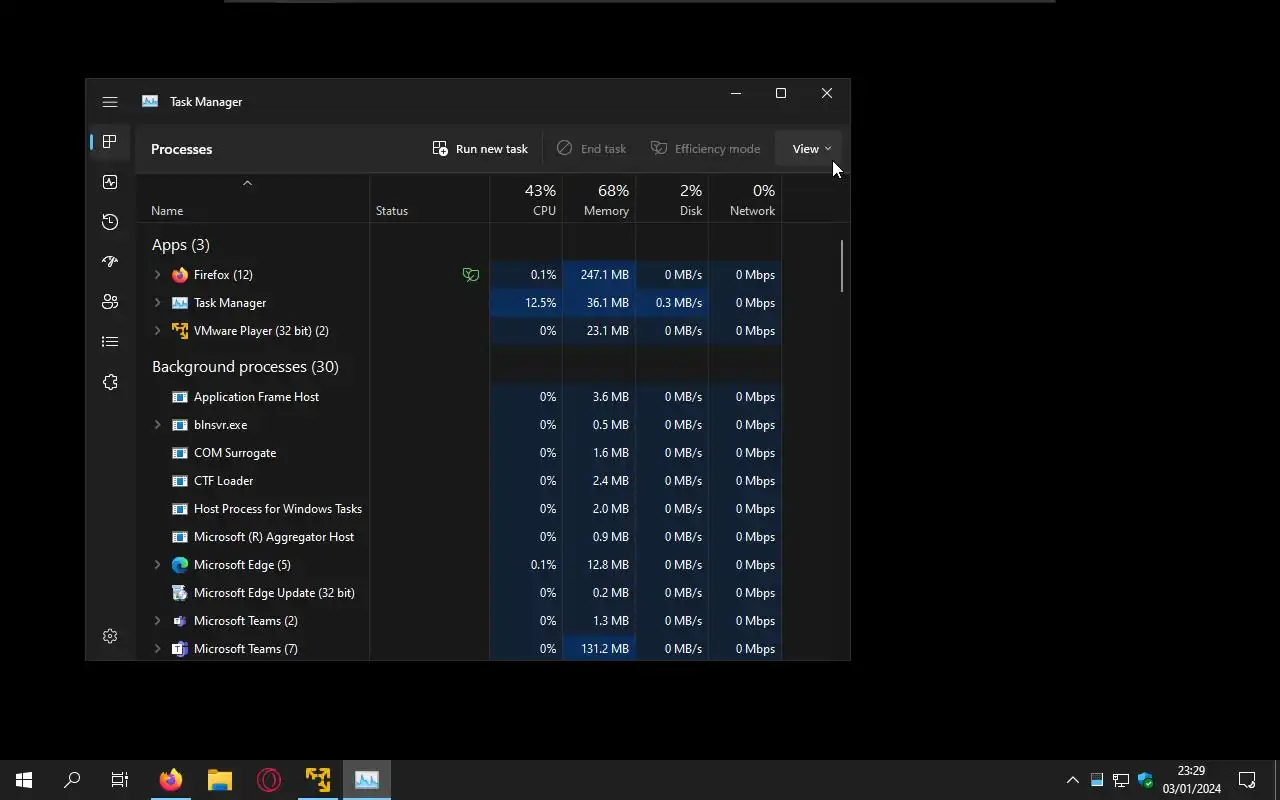Click the process list vertical scrollbar
The height and width of the screenshot is (800, 1280).
[842, 266]
